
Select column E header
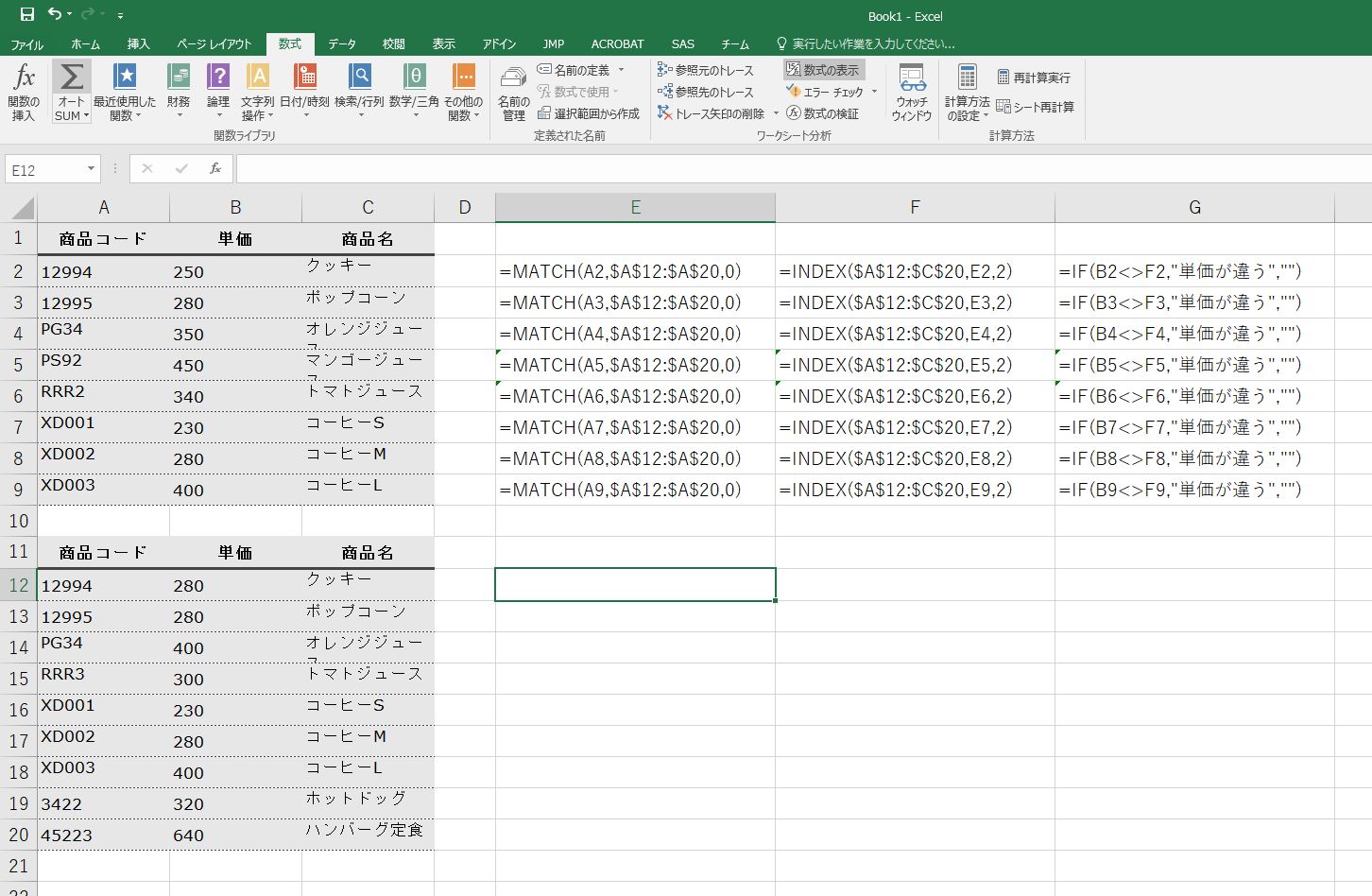(635, 207)
